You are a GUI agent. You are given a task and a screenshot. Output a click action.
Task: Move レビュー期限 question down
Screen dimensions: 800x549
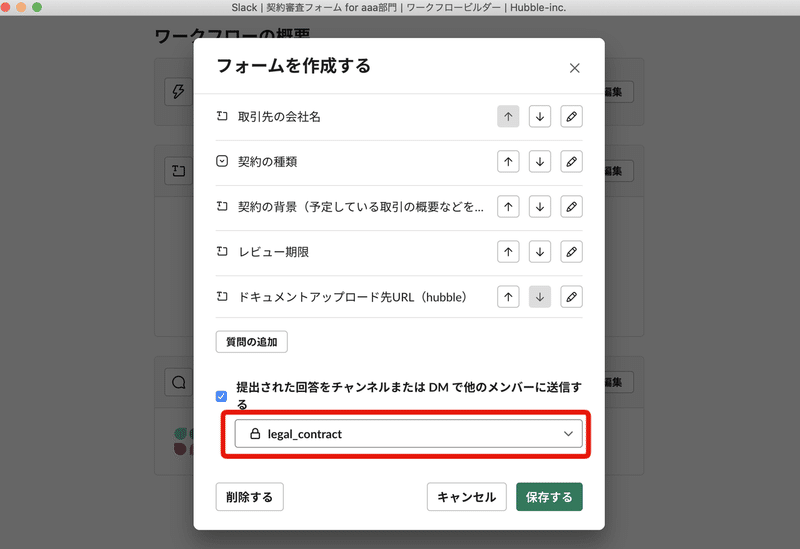pyautogui.click(x=540, y=252)
